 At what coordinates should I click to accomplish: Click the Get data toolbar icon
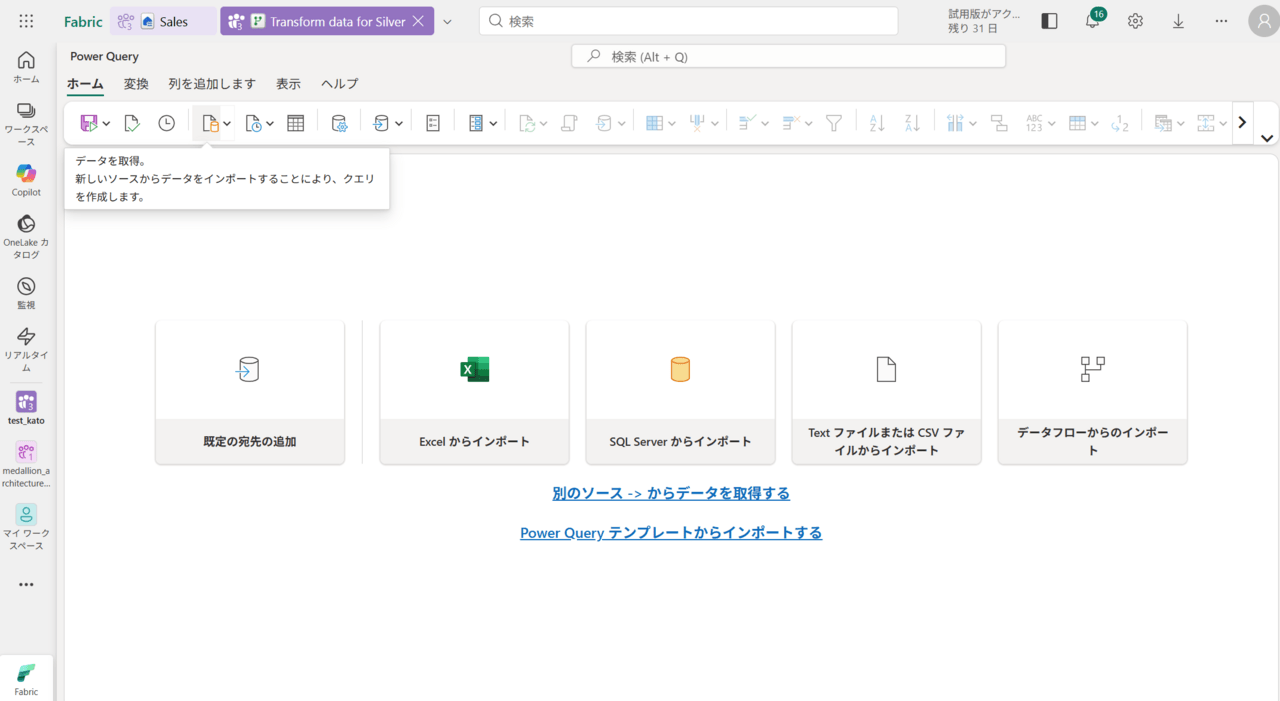[210, 123]
